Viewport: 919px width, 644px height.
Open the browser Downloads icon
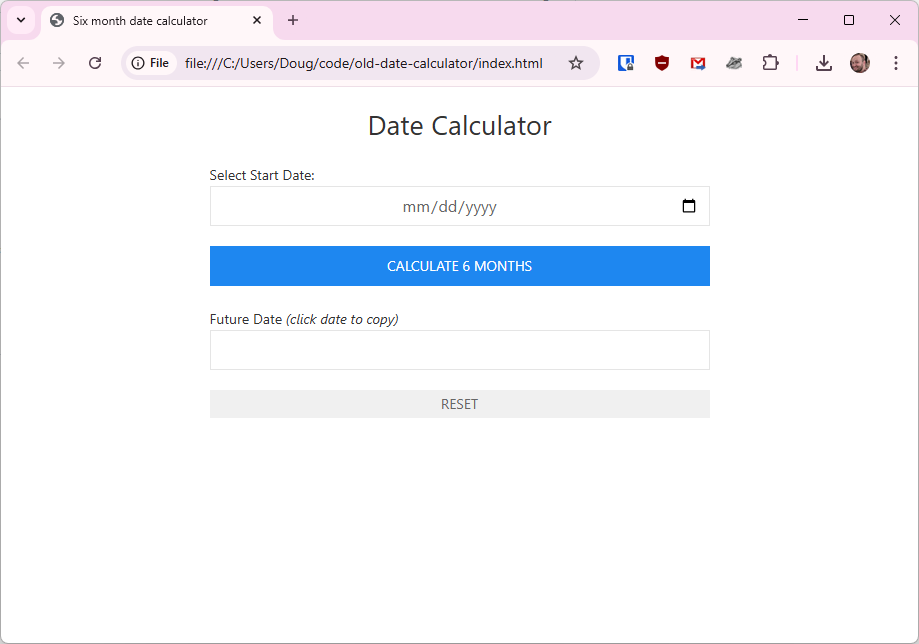click(823, 63)
